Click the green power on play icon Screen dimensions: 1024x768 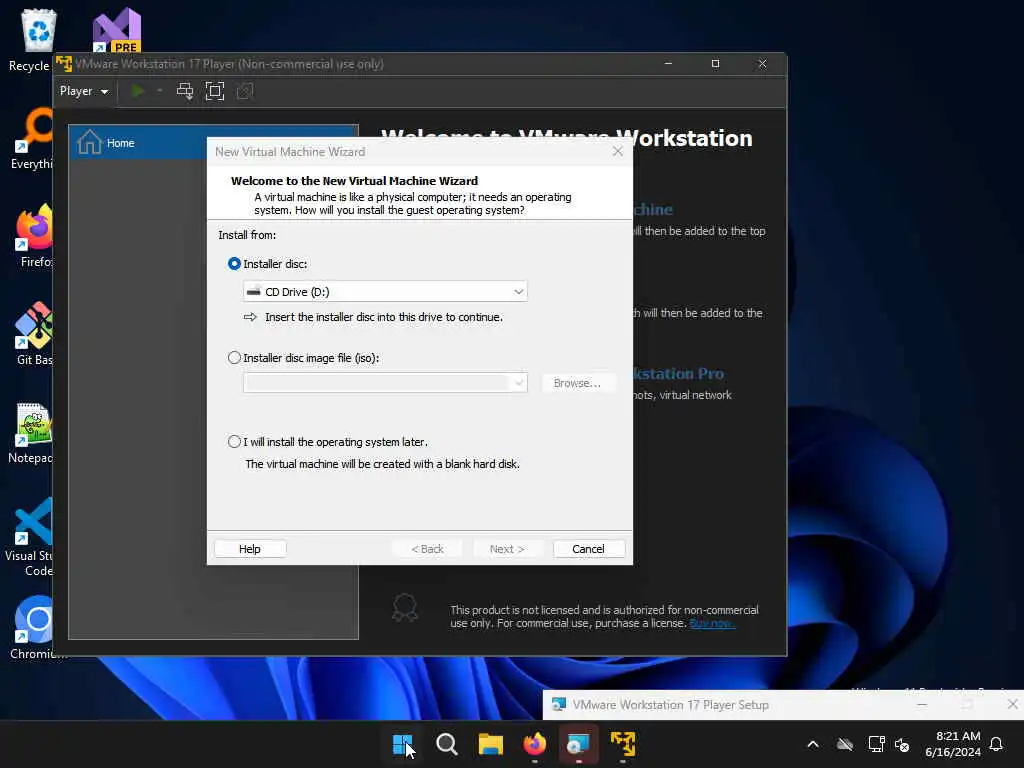tap(137, 91)
